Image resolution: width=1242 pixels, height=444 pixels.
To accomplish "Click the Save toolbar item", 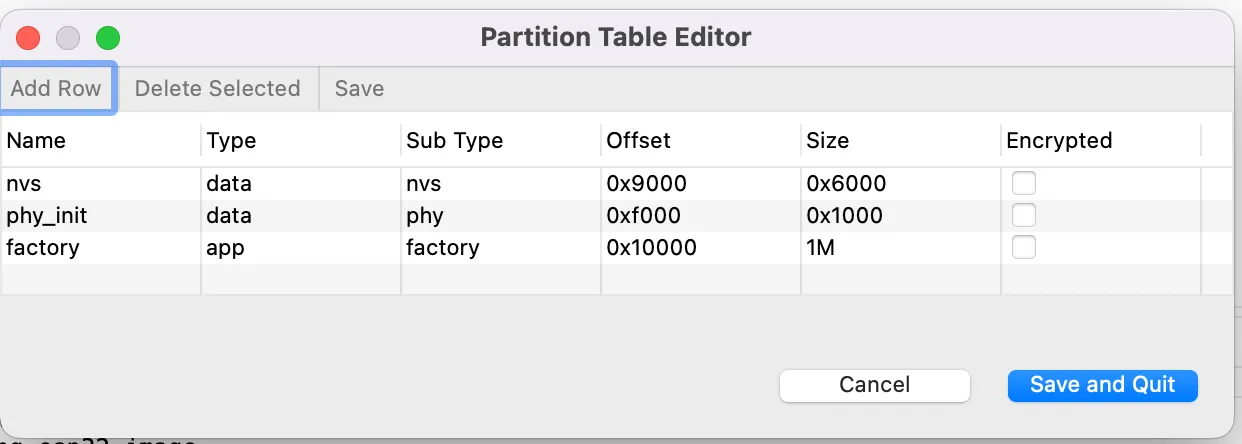I will (359, 88).
